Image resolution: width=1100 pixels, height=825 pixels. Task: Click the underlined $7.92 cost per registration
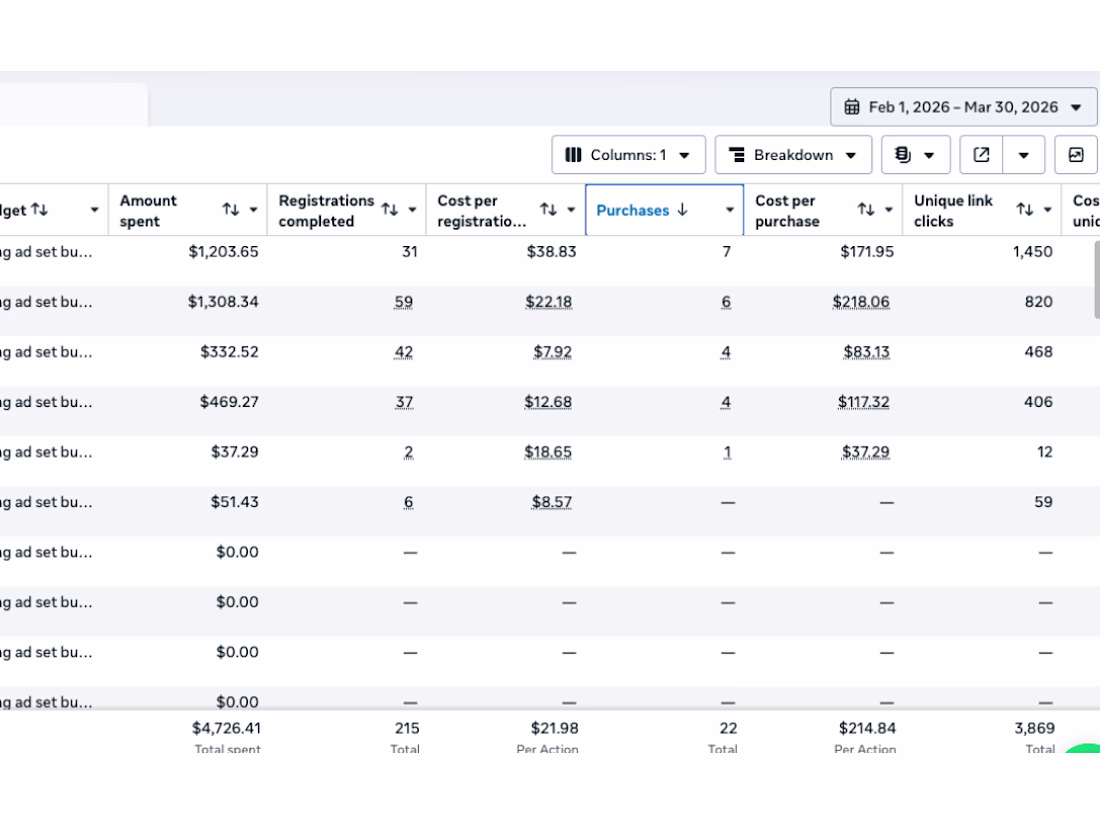(553, 352)
